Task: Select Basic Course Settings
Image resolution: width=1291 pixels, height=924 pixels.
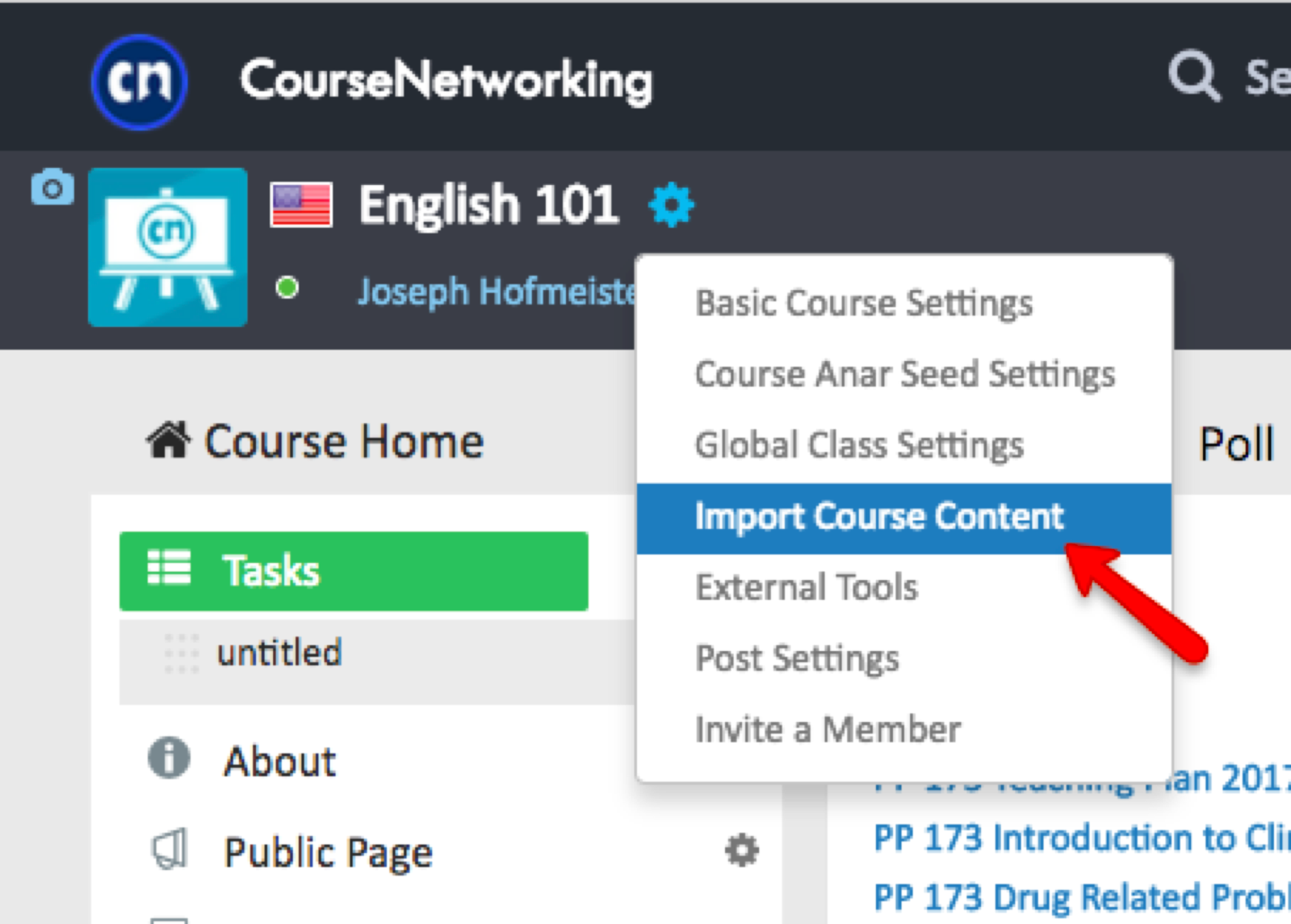Action: tap(864, 303)
